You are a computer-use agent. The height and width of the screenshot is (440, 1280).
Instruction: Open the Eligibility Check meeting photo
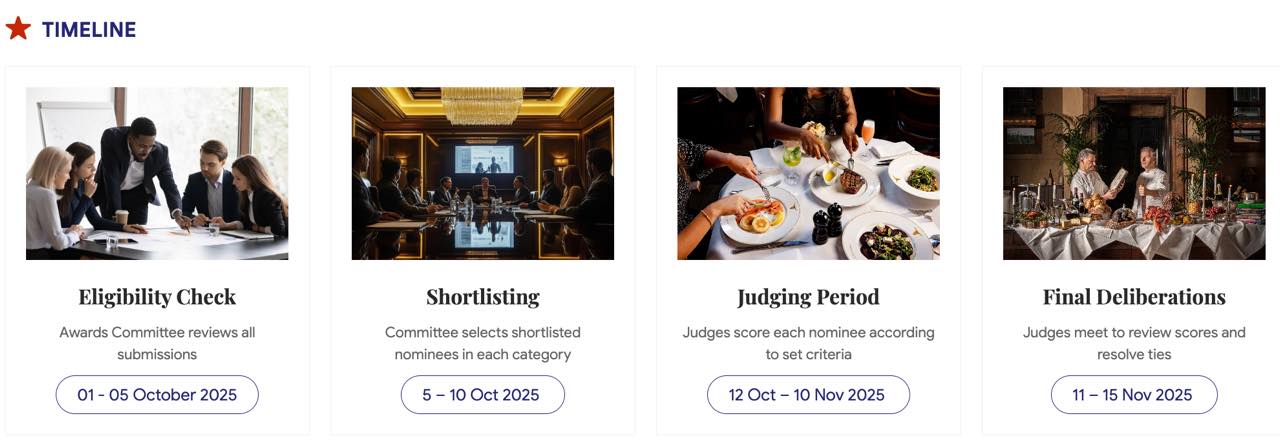(x=157, y=173)
